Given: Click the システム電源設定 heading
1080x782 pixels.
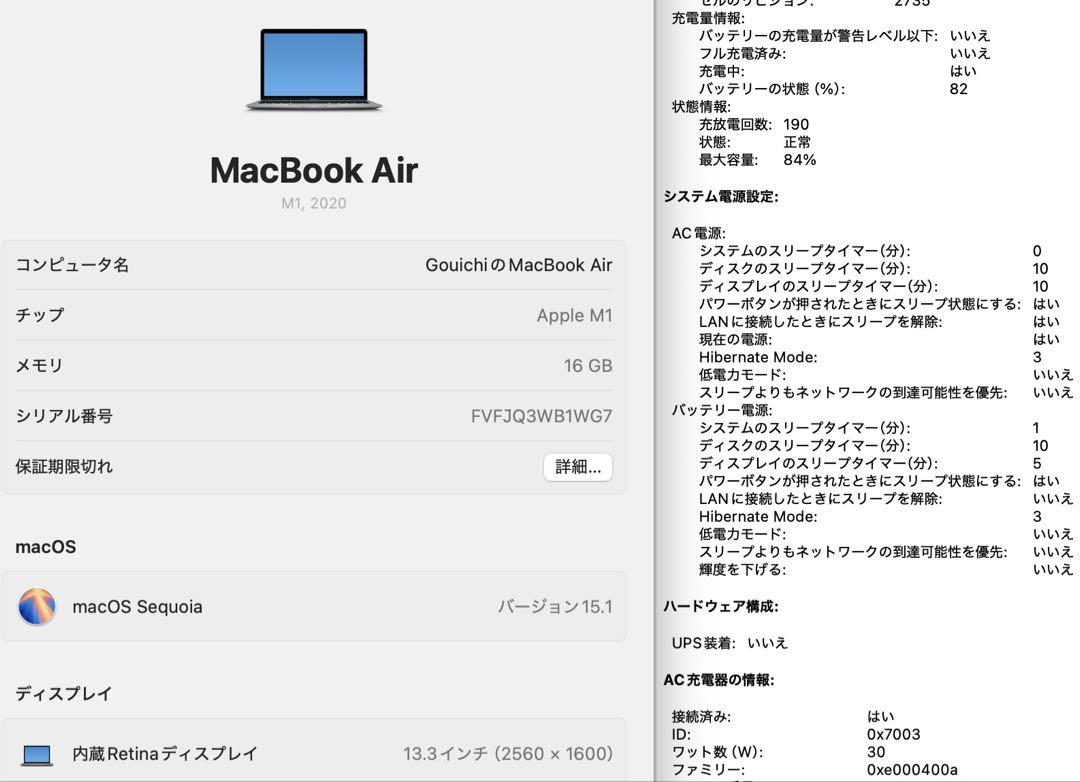Looking at the screenshot, I should (x=721, y=197).
